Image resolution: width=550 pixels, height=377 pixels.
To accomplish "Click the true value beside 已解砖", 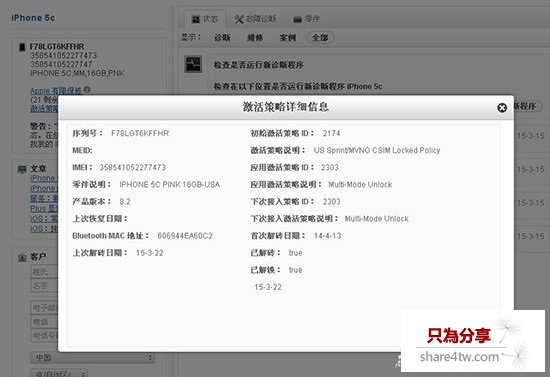I will coord(295,253).
